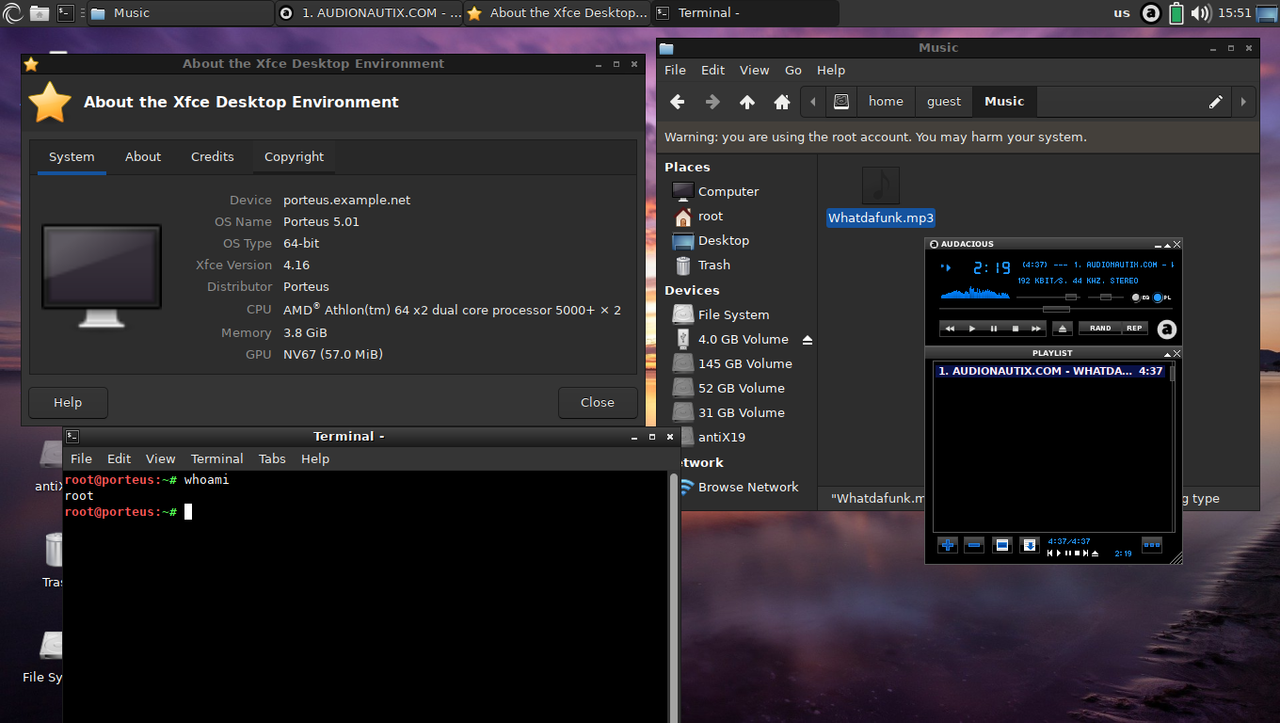Toggle the Audacious shuffle RAND button
The height and width of the screenshot is (723, 1280).
(x=1100, y=328)
